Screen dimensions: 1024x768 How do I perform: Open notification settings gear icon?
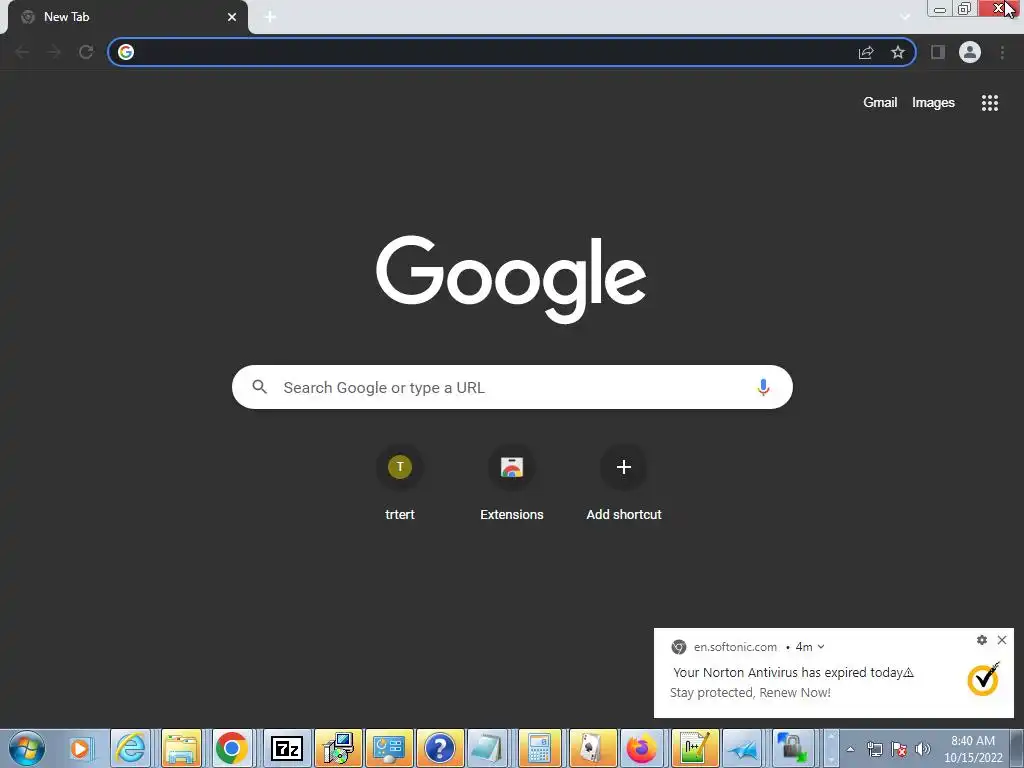(x=982, y=640)
